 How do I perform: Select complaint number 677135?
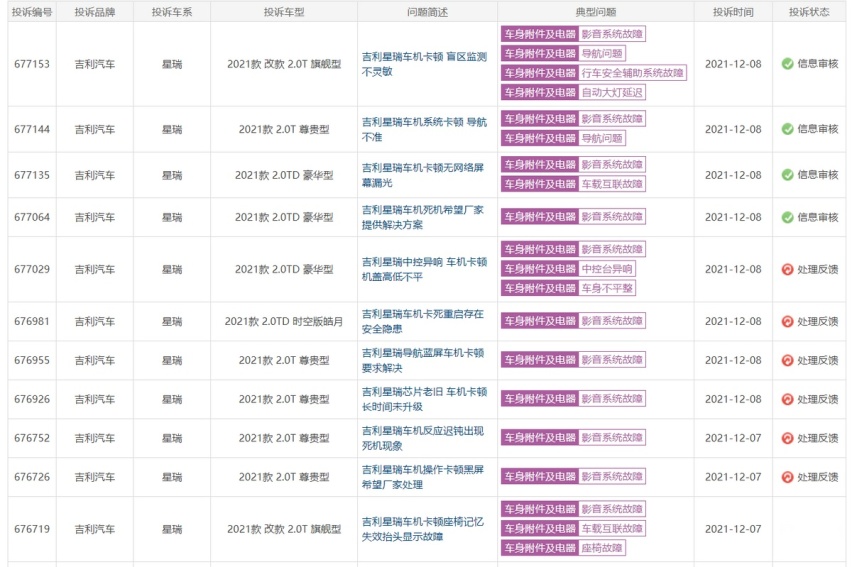click(32, 175)
